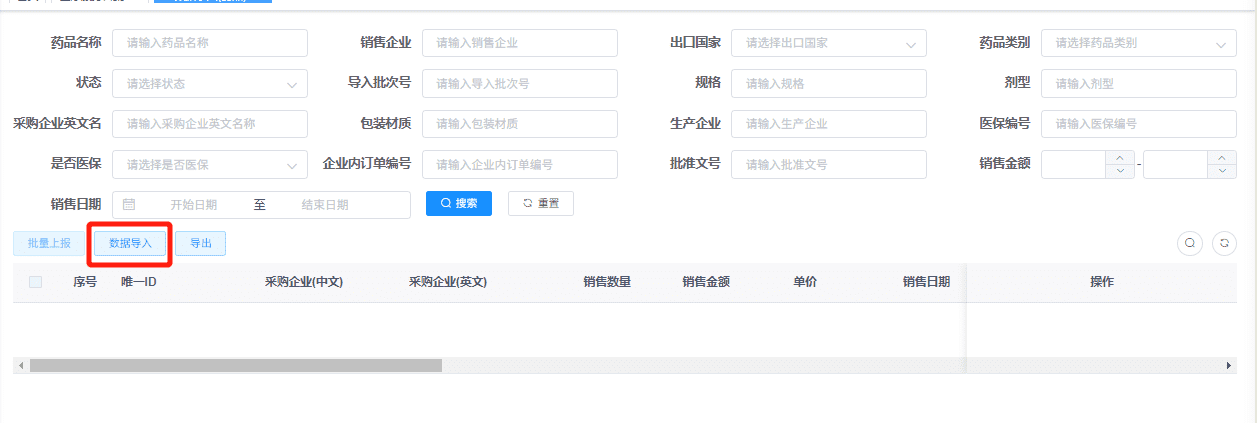Decrease the maximum 销售金额 value

(1222, 171)
